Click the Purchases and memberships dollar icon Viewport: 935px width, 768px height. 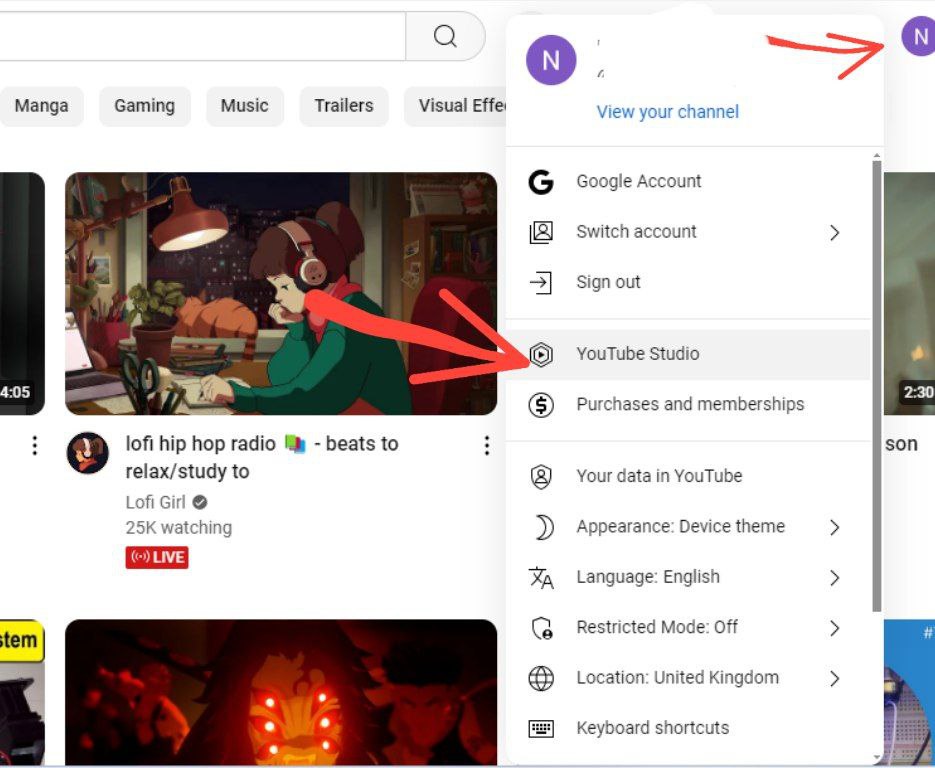coord(541,405)
